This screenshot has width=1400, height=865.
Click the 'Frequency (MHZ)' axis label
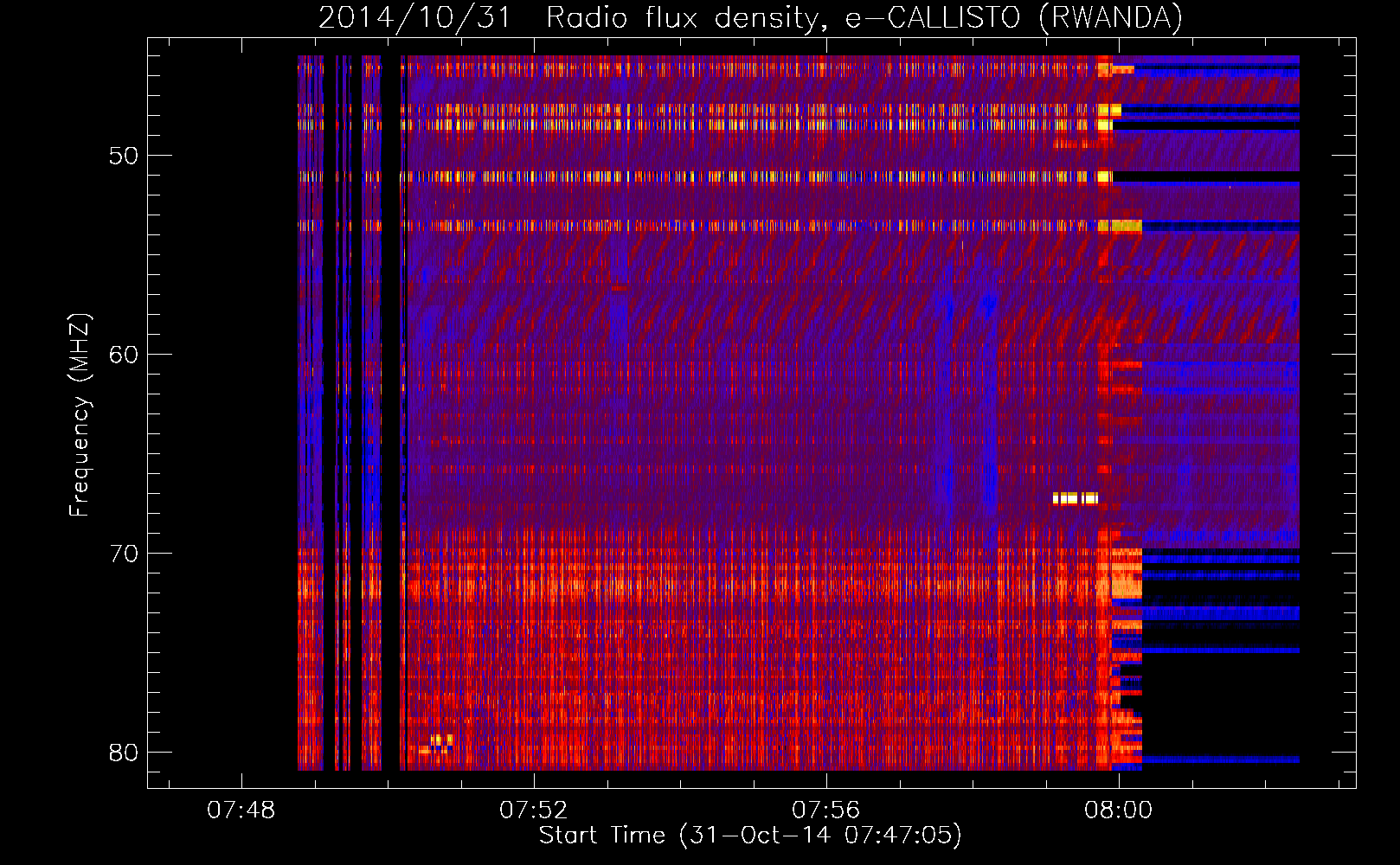pyautogui.click(x=80, y=415)
